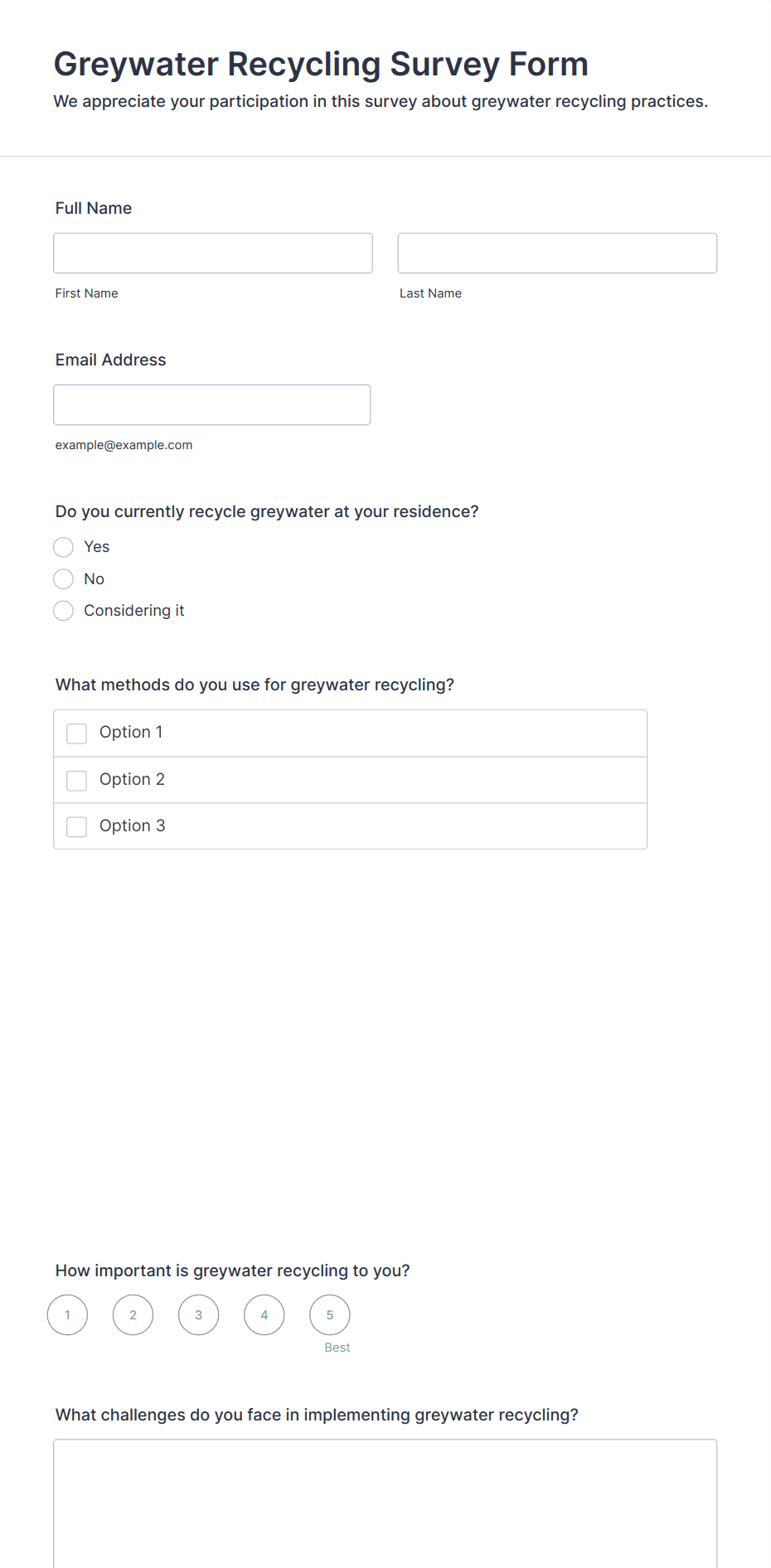Image resolution: width=771 pixels, height=1568 pixels.
Task: Tick the Option 2 checkbox
Action: click(77, 781)
